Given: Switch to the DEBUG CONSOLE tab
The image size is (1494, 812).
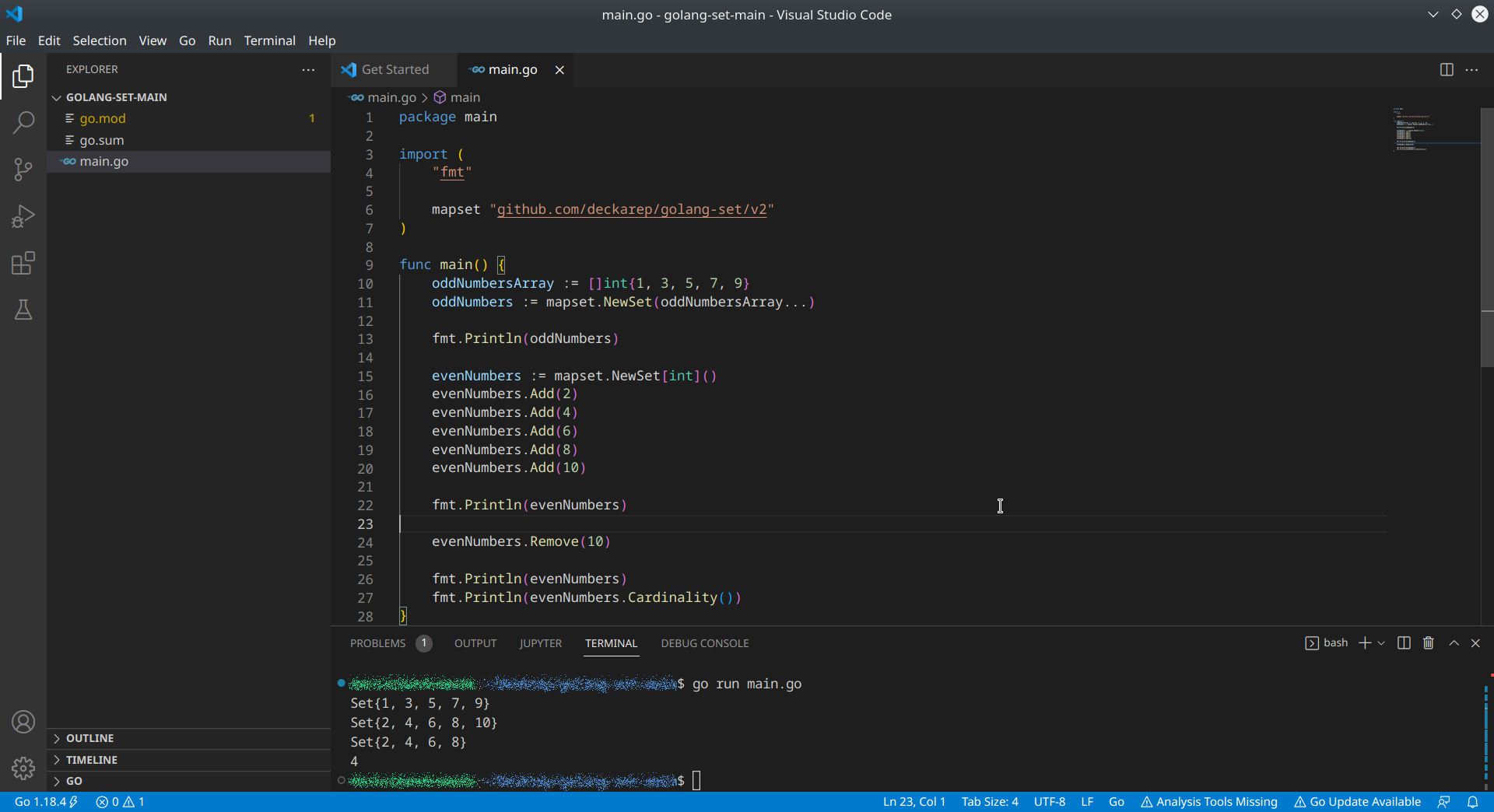Looking at the screenshot, I should 704,643.
